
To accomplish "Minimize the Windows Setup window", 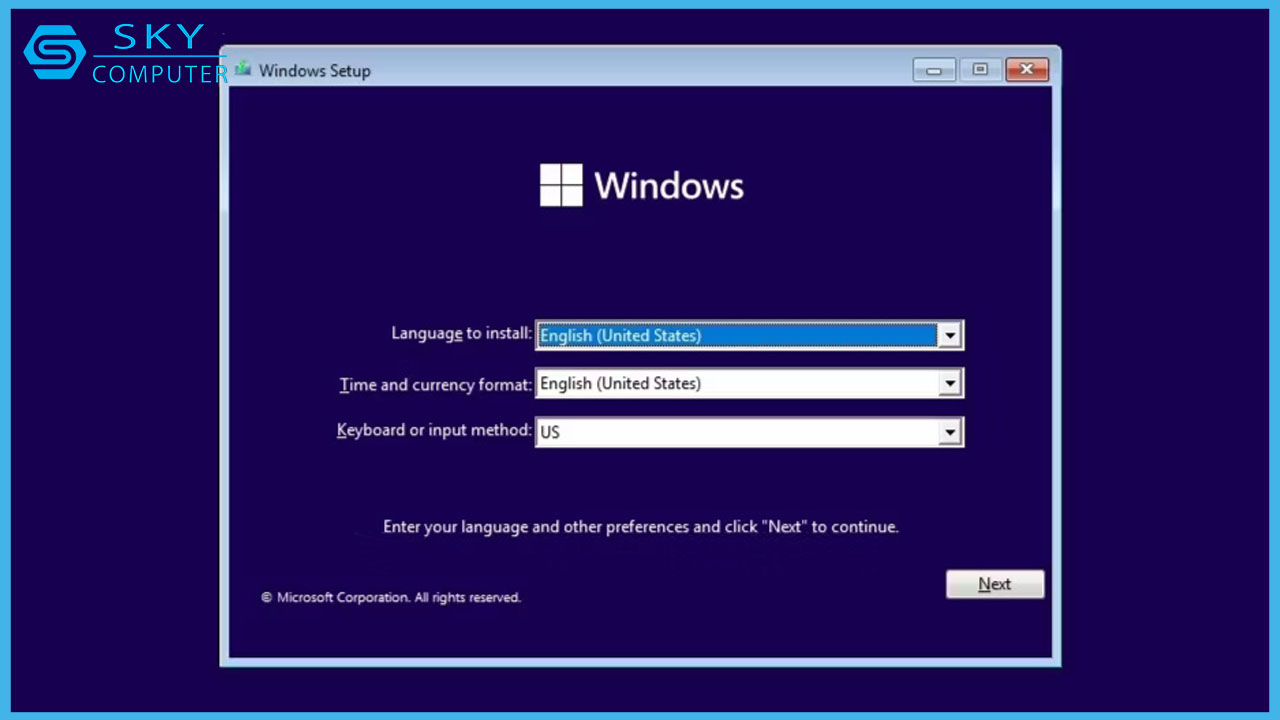I will point(934,70).
